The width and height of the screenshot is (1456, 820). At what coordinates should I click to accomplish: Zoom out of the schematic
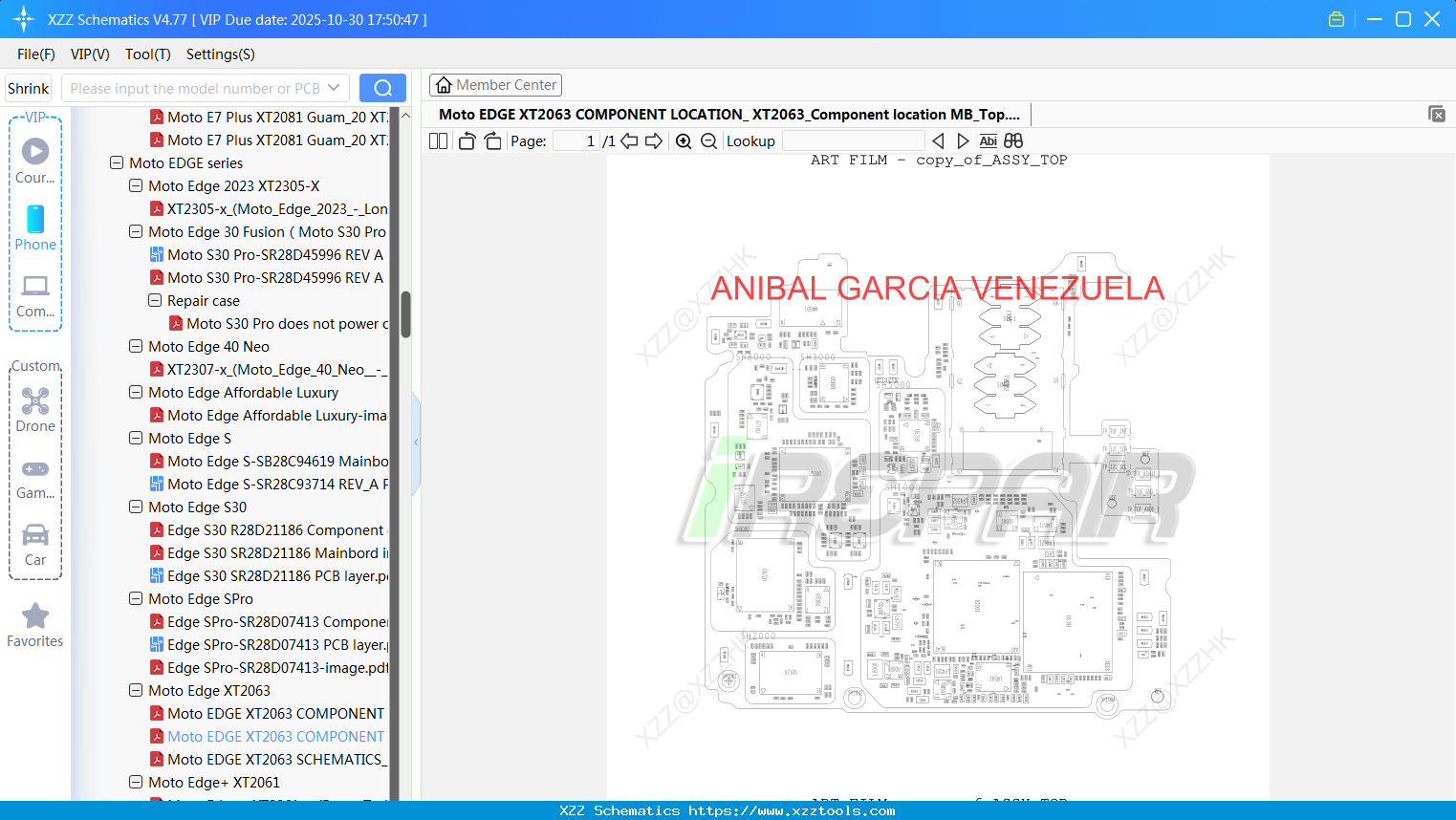click(x=708, y=141)
